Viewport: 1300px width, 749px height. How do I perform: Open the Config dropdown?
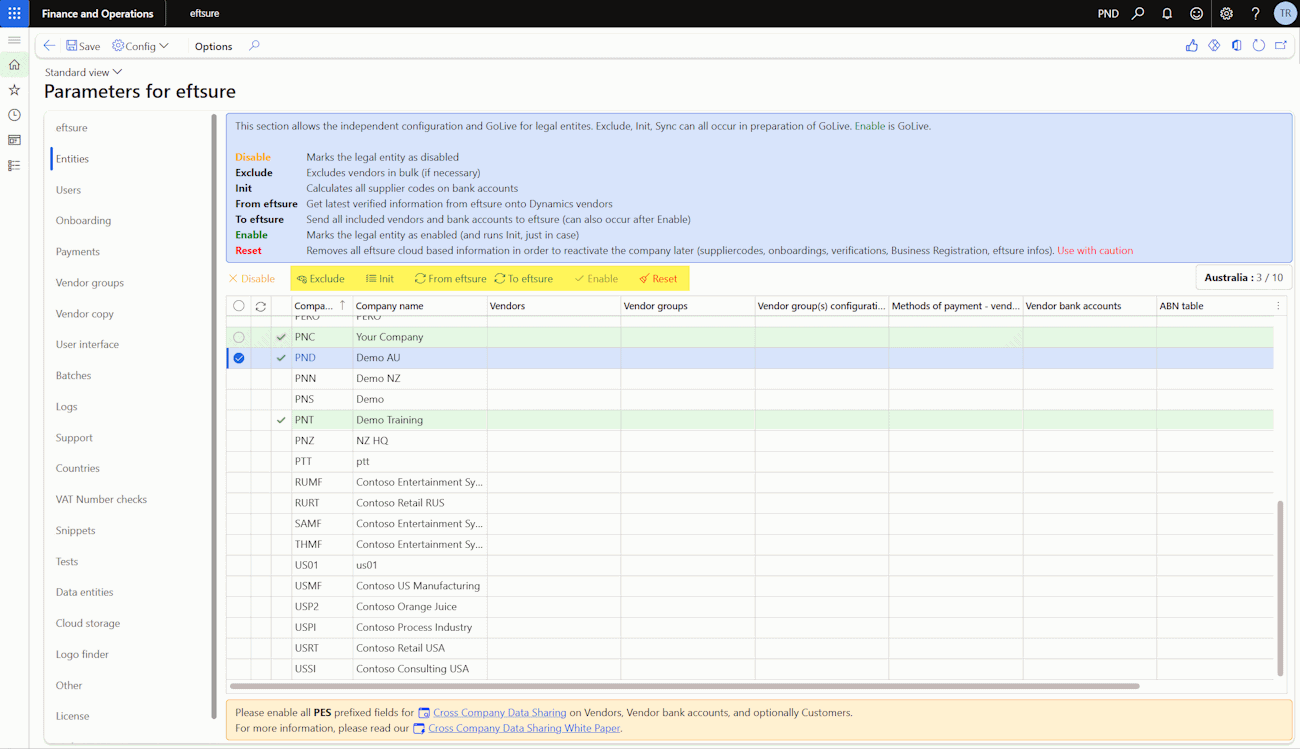point(140,46)
